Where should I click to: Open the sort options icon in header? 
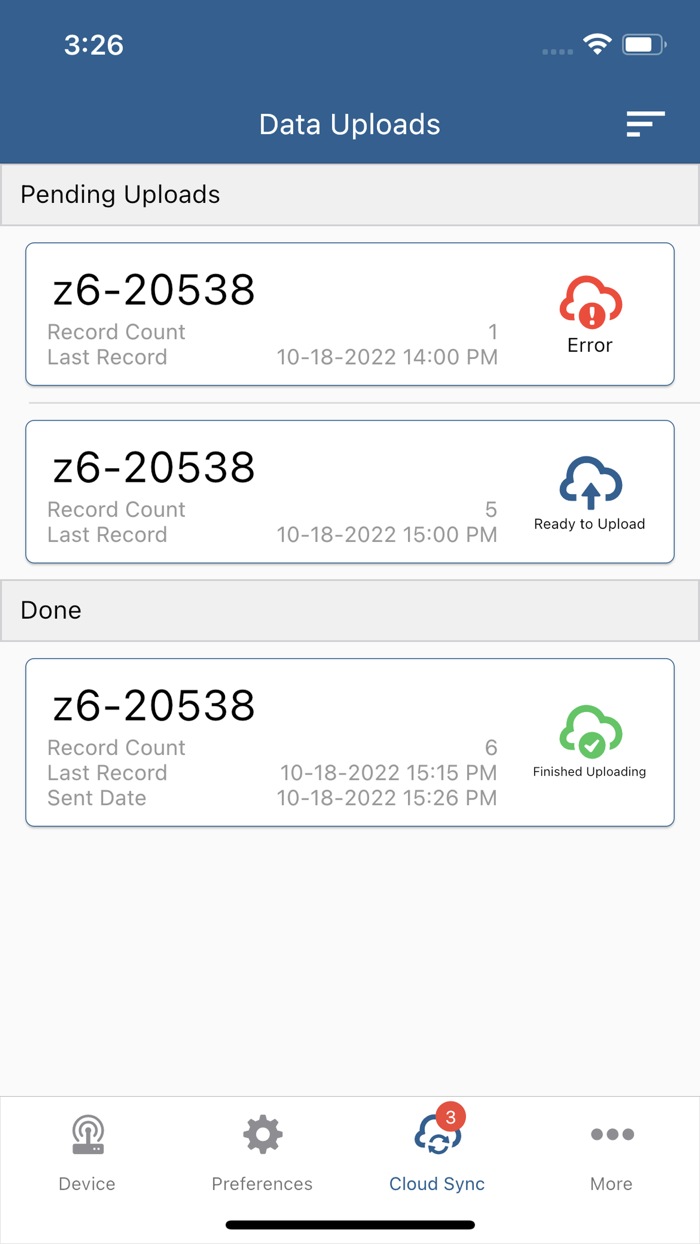tap(645, 124)
